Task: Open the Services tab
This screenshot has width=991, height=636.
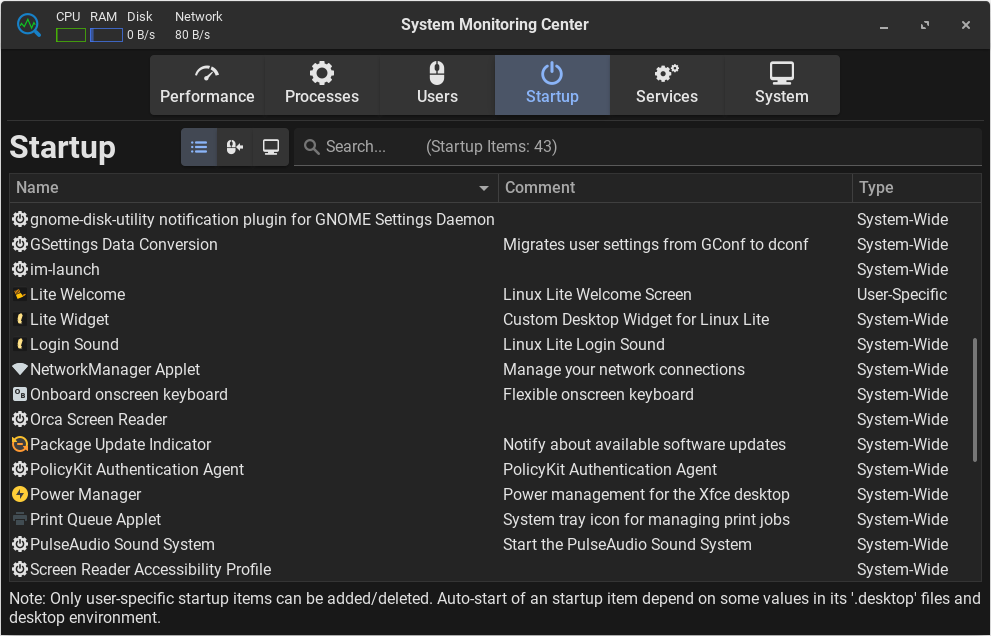Action: click(667, 85)
